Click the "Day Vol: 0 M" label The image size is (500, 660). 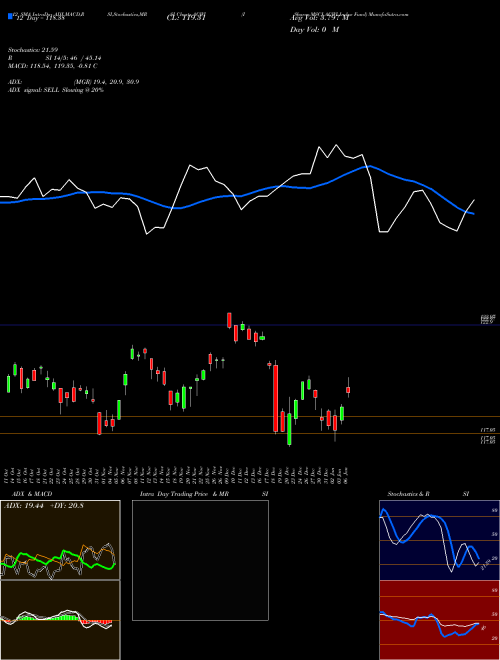[314, 30]
